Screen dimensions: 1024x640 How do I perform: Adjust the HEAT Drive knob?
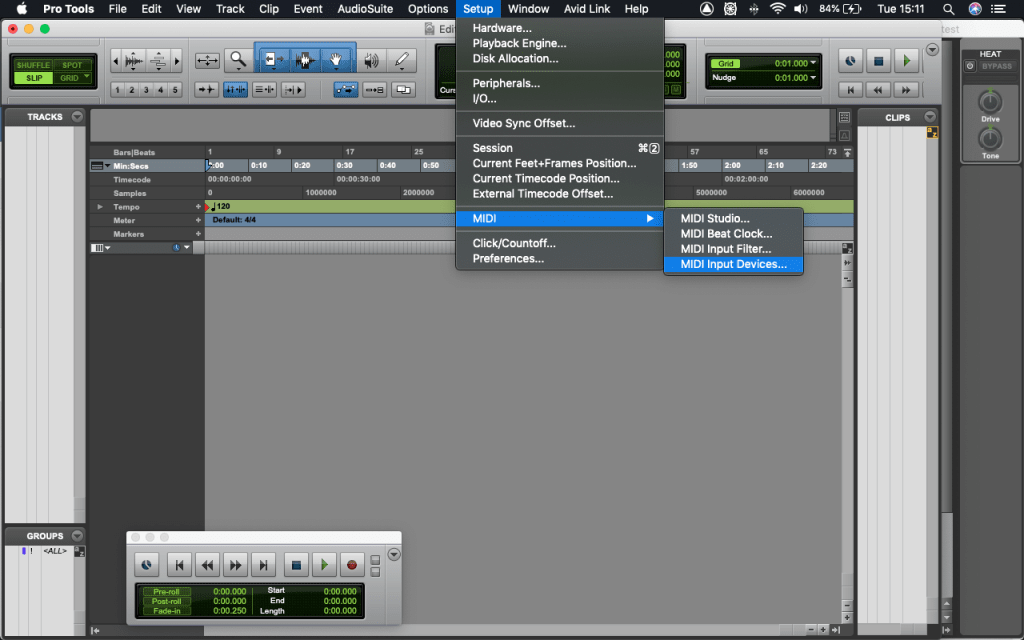[990, 103]
